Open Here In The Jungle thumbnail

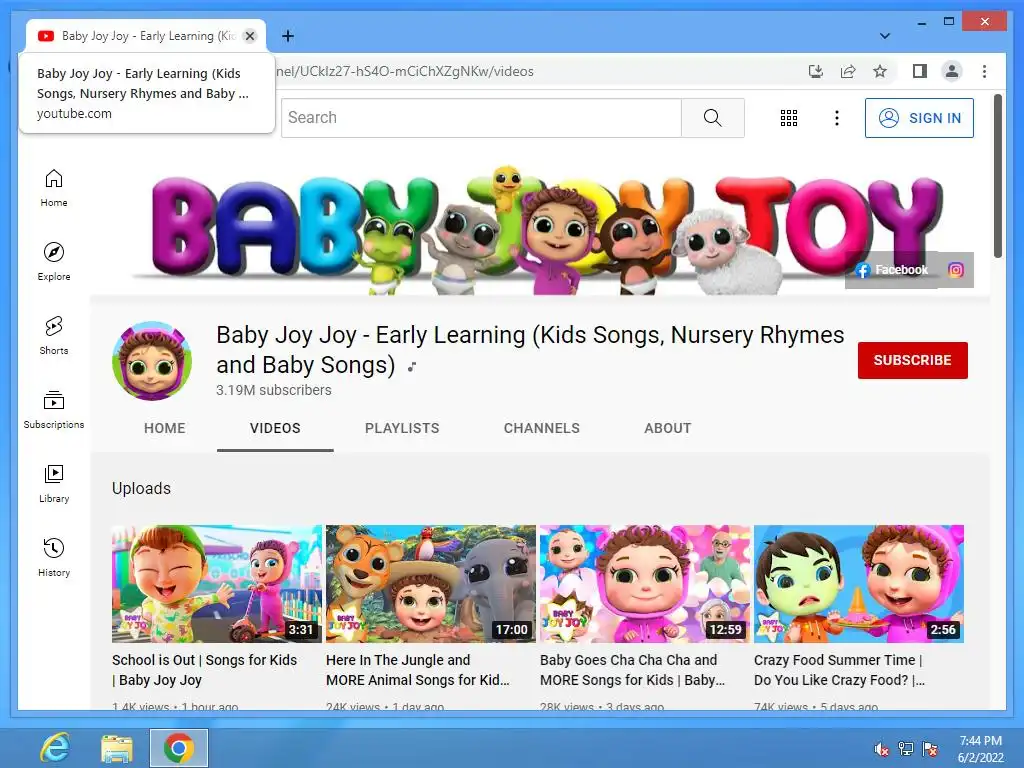[x=431, y=584]
